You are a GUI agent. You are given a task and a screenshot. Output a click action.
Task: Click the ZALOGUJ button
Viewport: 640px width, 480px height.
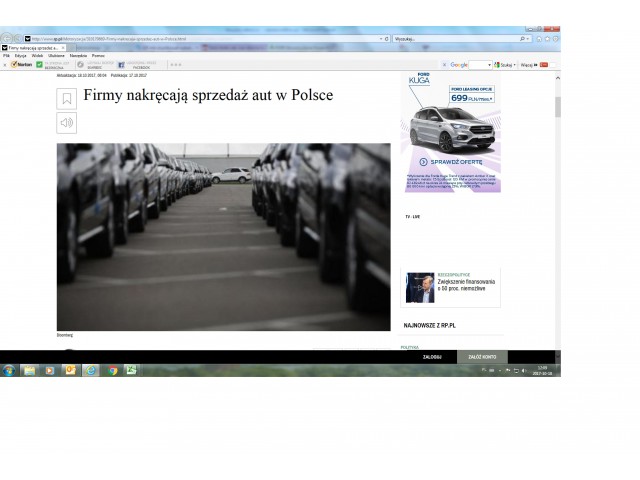coord(432,356)
